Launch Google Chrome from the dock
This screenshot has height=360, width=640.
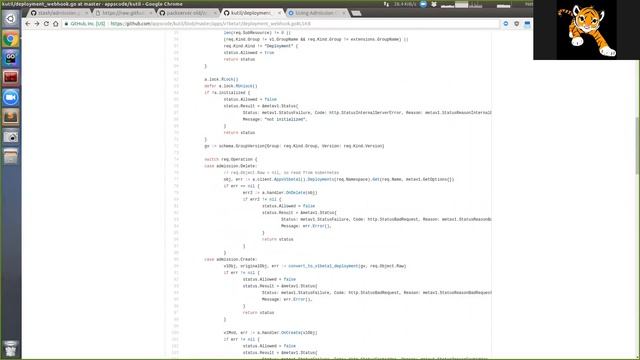(x=11, y=39)
